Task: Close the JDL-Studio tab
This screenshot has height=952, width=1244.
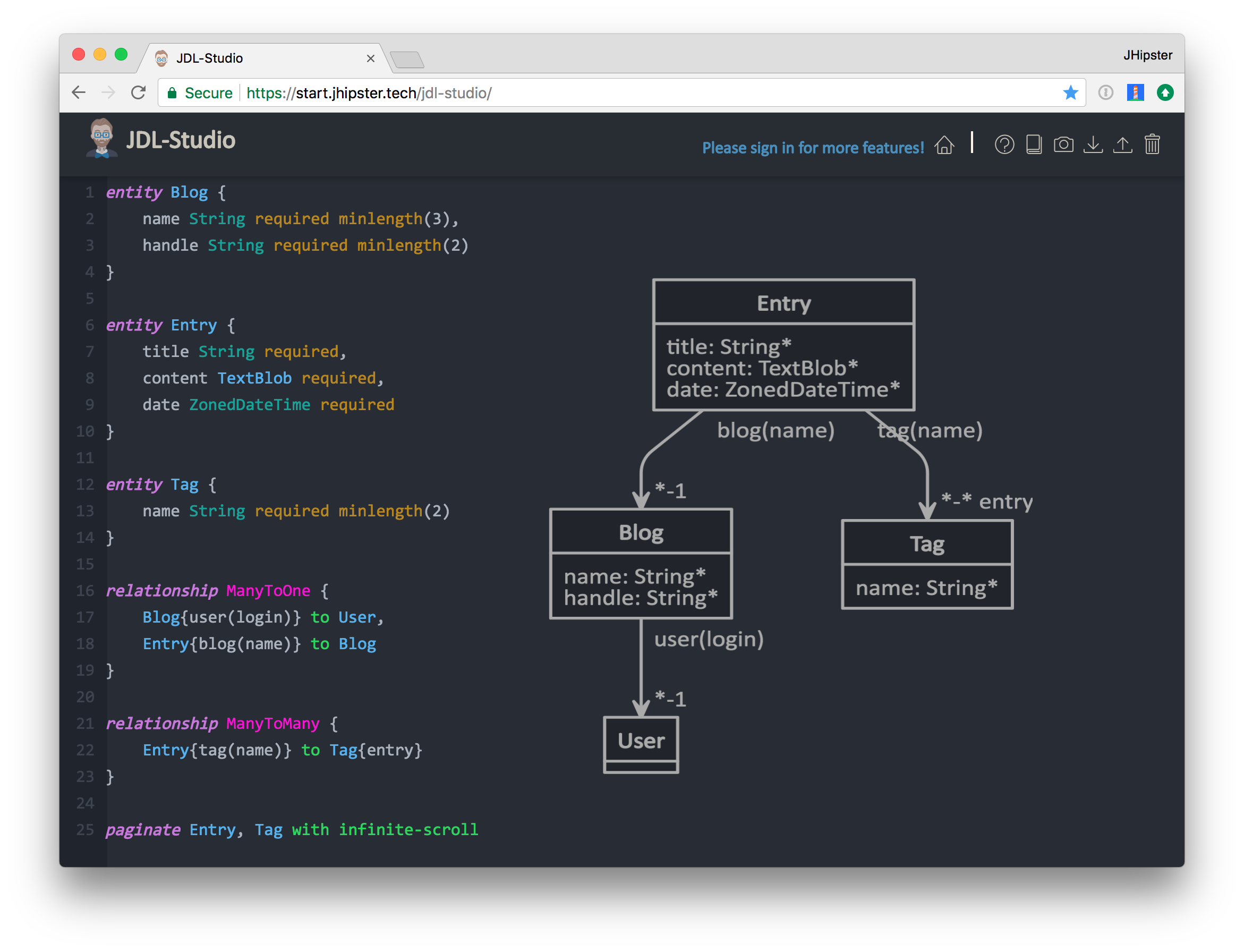Action: 370,58
